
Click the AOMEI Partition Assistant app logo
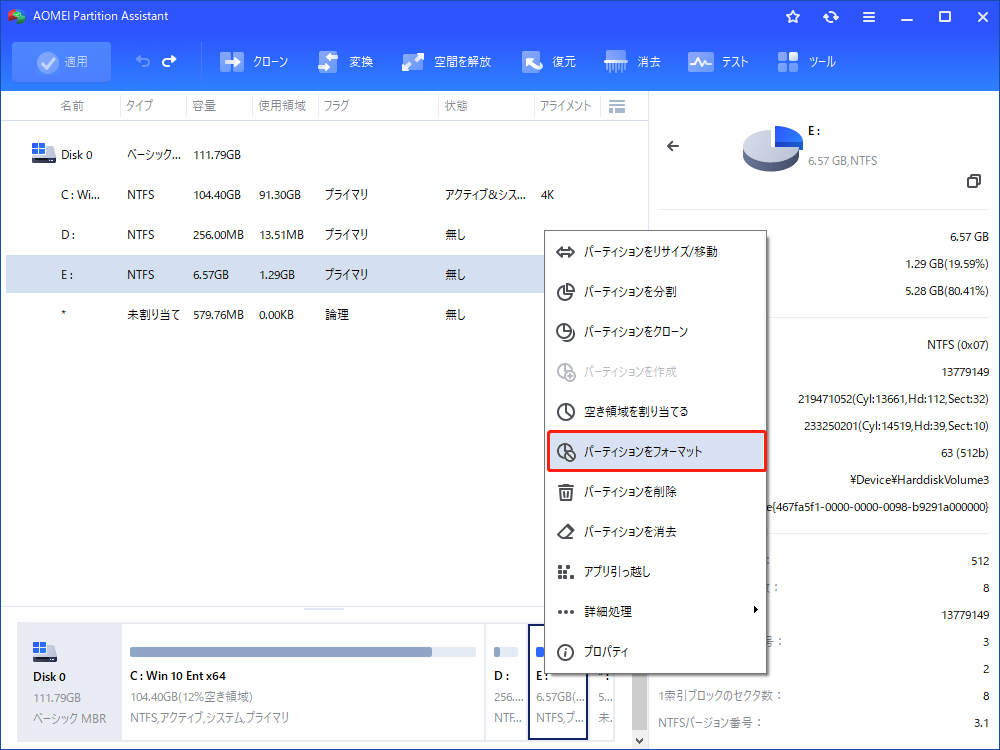(17, 16)
